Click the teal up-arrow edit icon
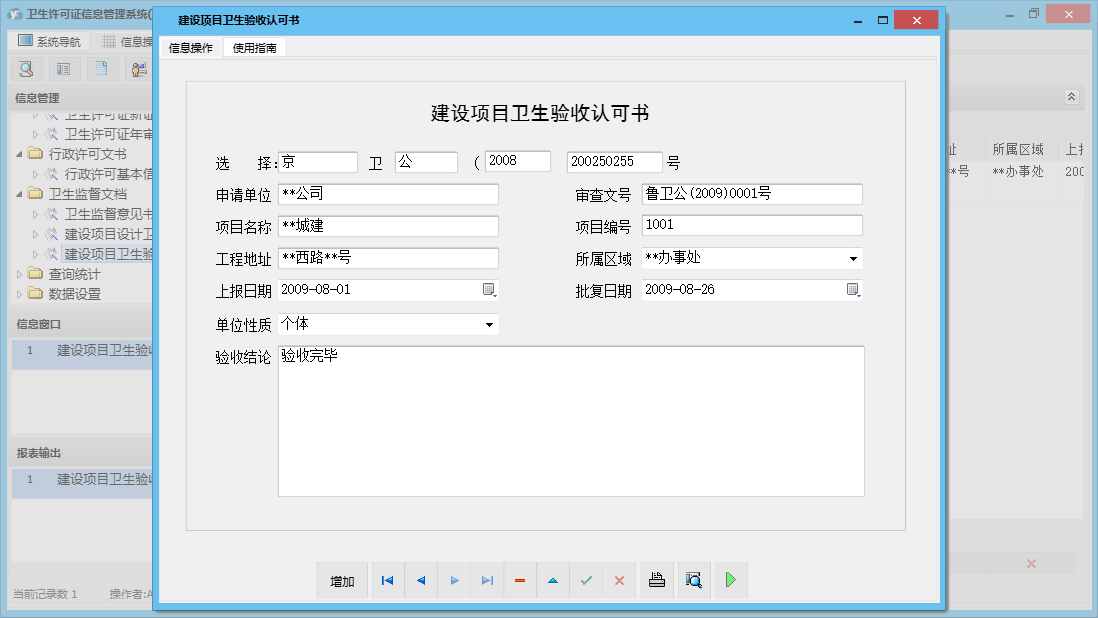Viewport: 1098px width, 618px height. (x=553, y=581)
